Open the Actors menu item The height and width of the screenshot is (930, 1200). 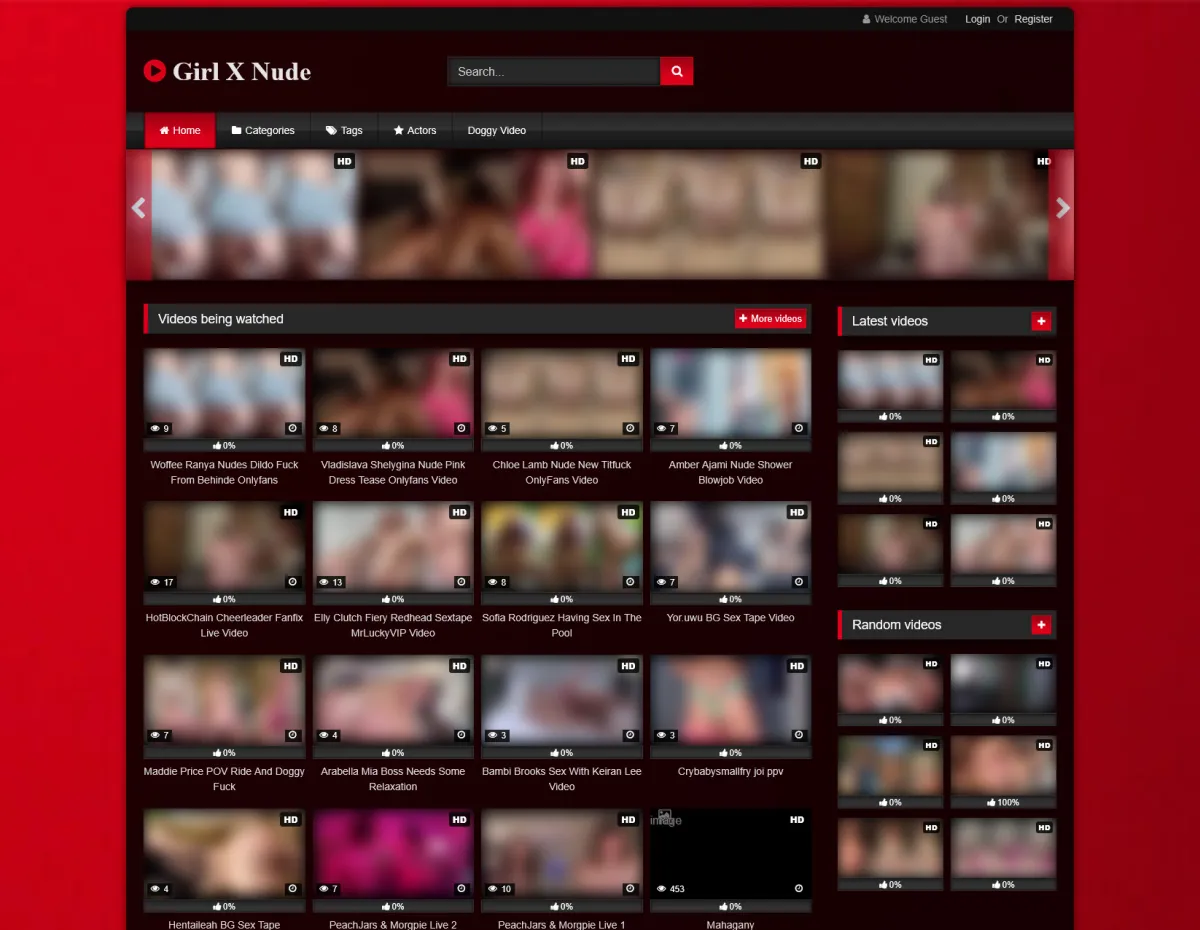pos(415,130)
